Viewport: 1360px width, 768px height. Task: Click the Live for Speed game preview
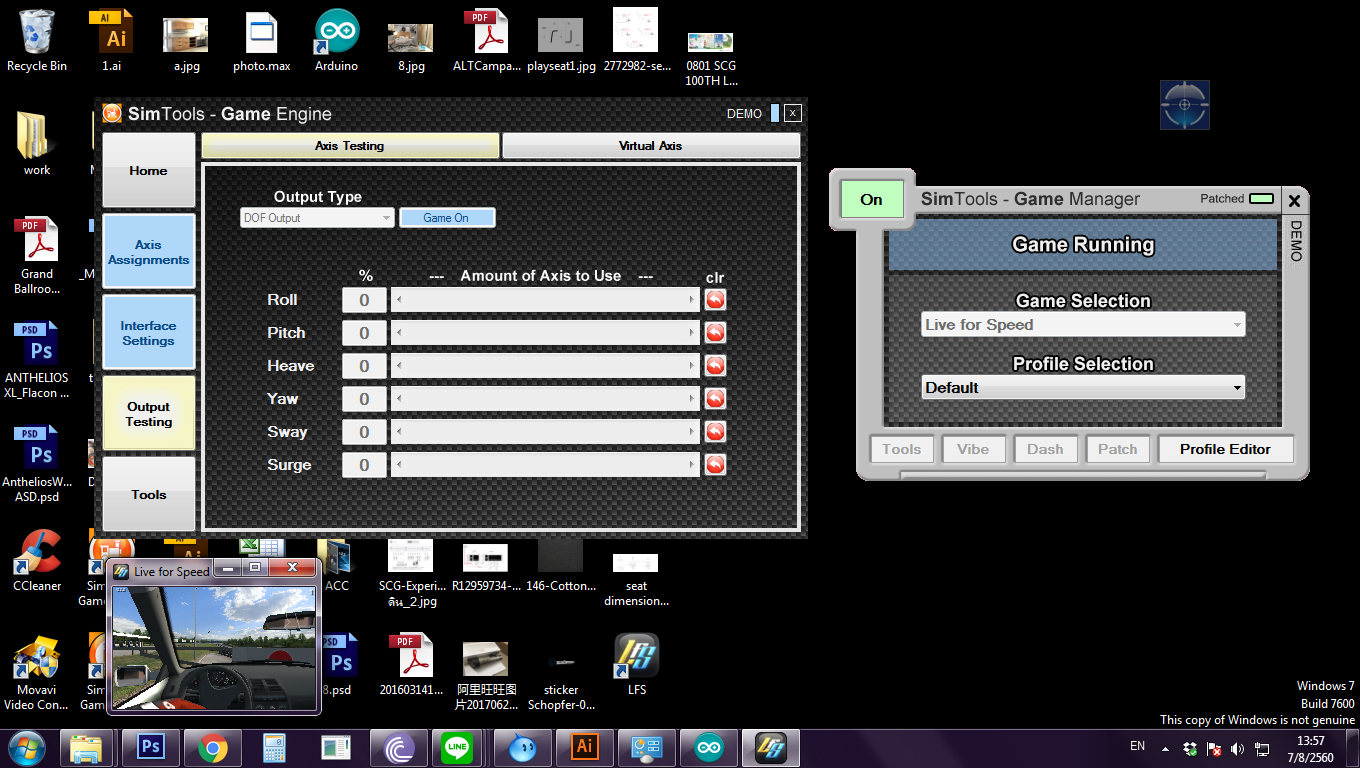(214, 647)
